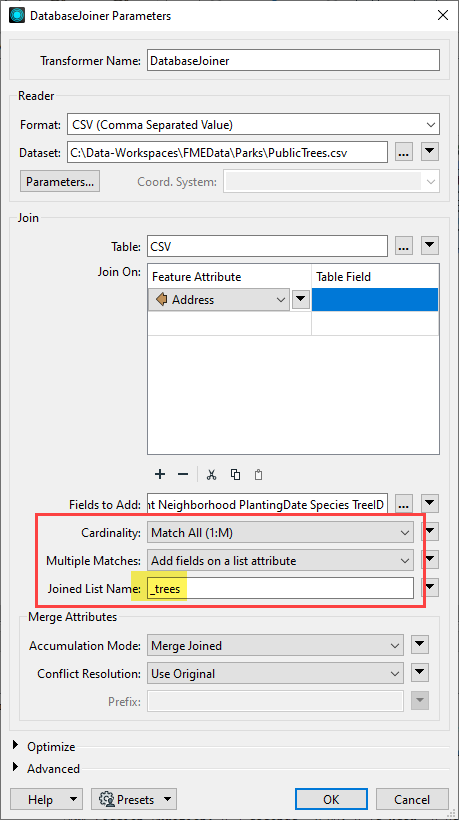Select the blank Table Field cell
The width and height of the screenshot is (459, 820).
(x=375, y=300)
